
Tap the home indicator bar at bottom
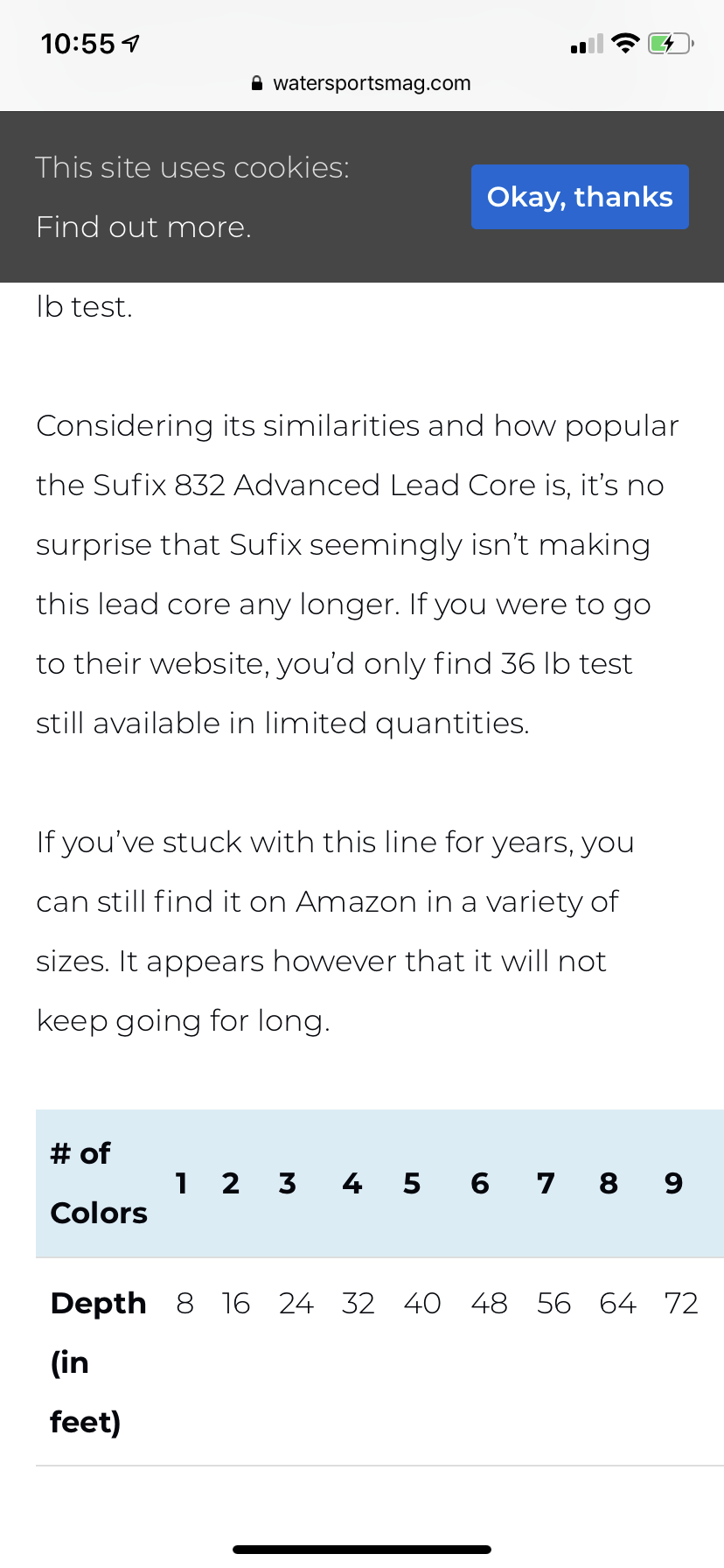point(362,1549)
